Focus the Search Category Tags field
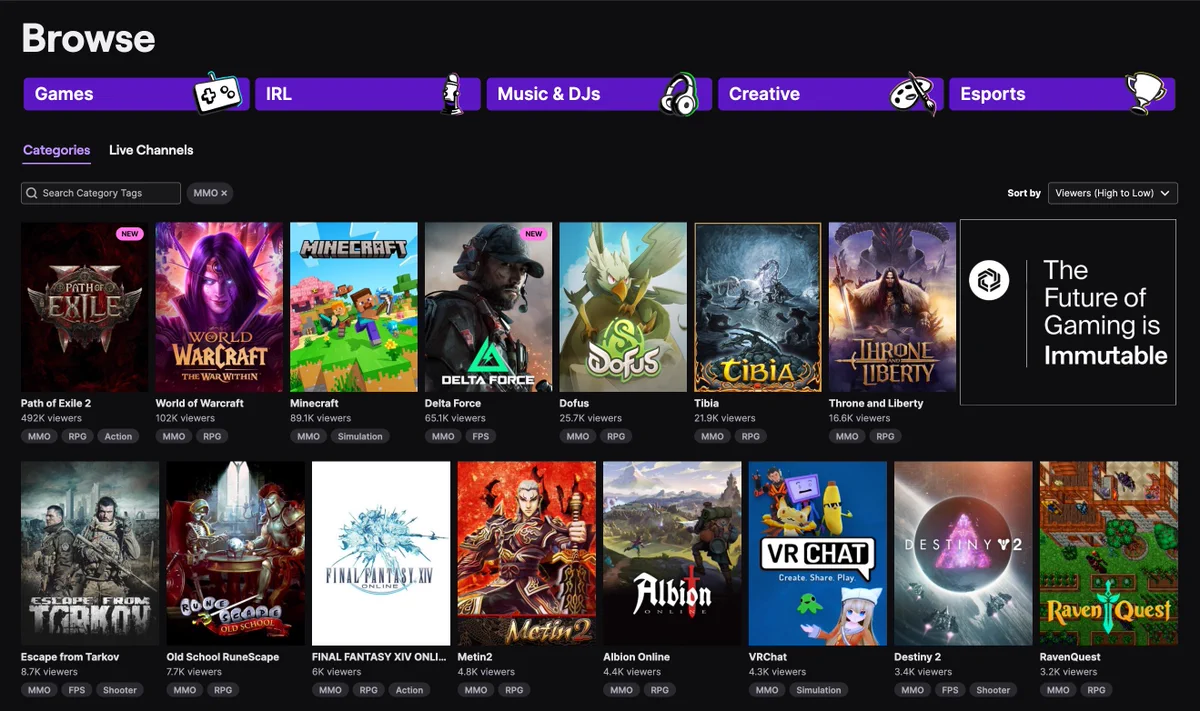The height and width of the screenshot is (711, 1200). 101,193
